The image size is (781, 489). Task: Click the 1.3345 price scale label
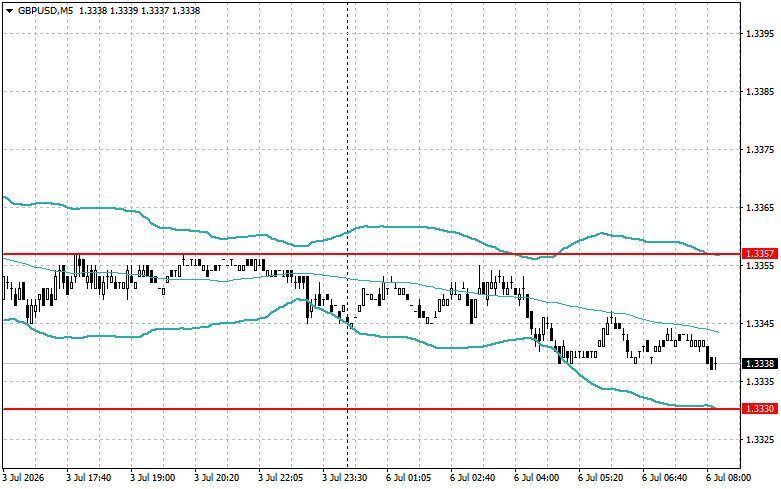pos(760,324)
